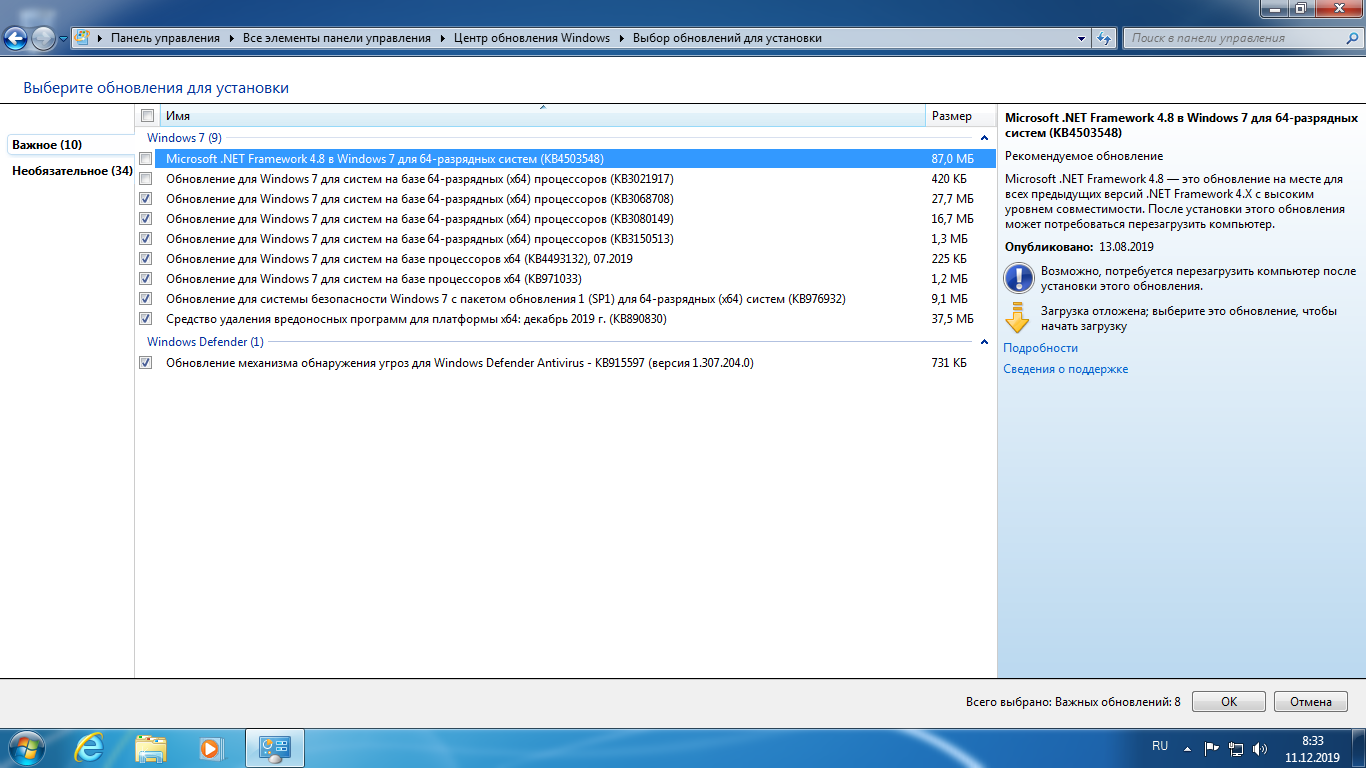The width and height of the screenshot is (1366, 768).
Task: Uncheck the KB3068708 update checkbox
Action: click(x=146, y=199)
